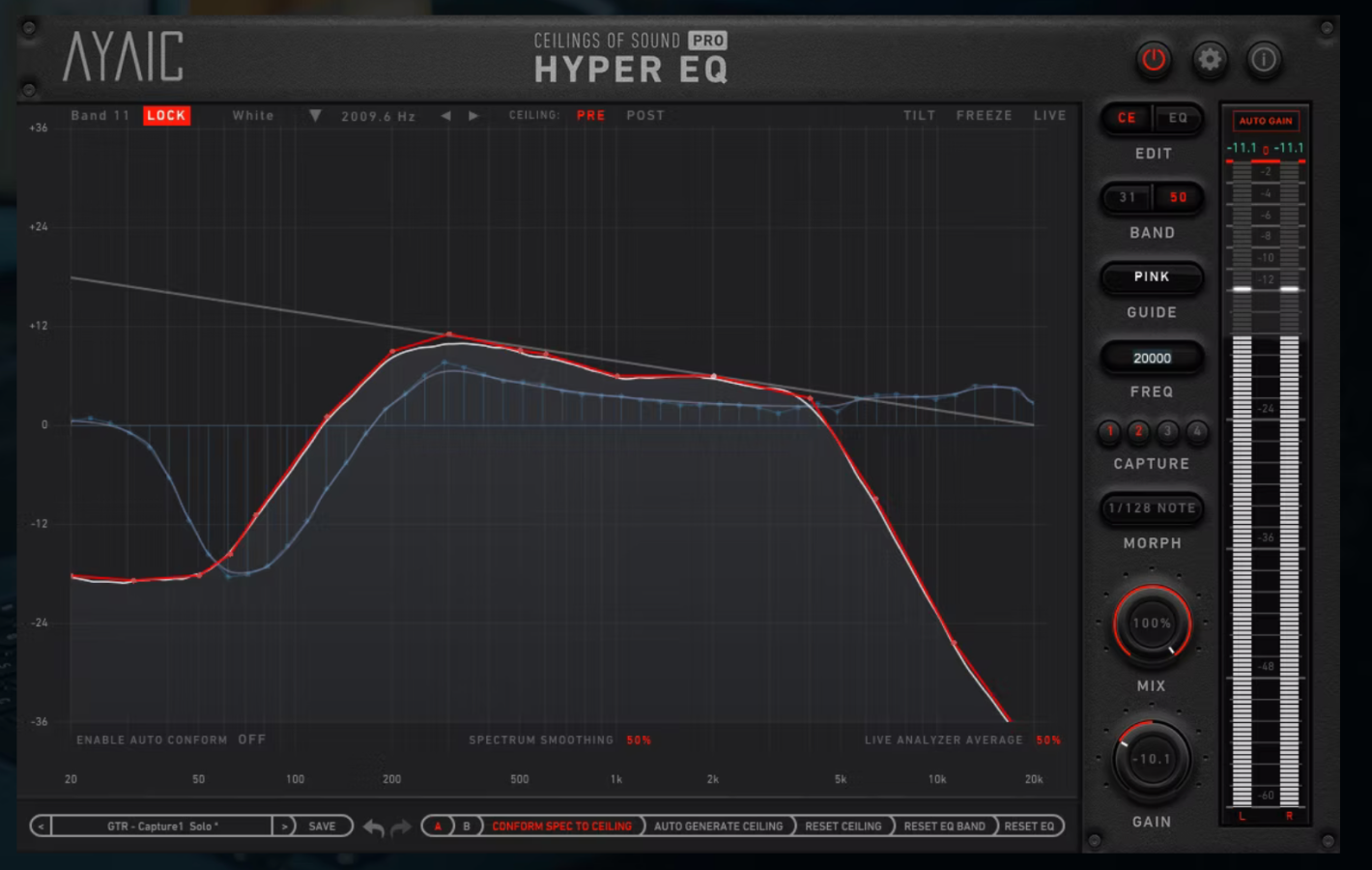Click the 20000 frequency input field
Screen dimensions: 1372x870
pyautogui.click(x=1152, y=359)
